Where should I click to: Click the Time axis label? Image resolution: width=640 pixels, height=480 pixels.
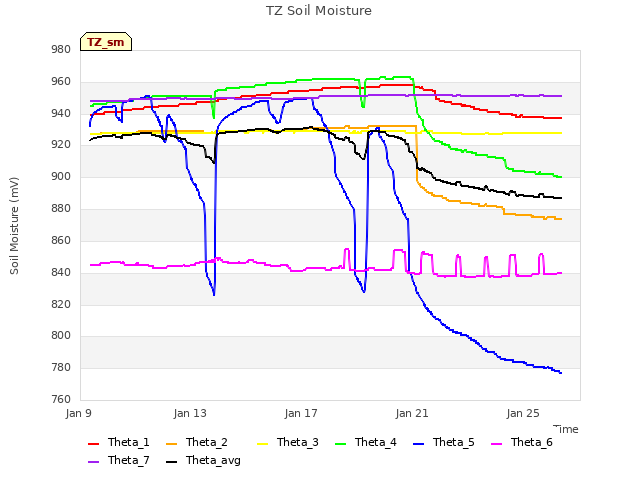[x=566, y=429]
